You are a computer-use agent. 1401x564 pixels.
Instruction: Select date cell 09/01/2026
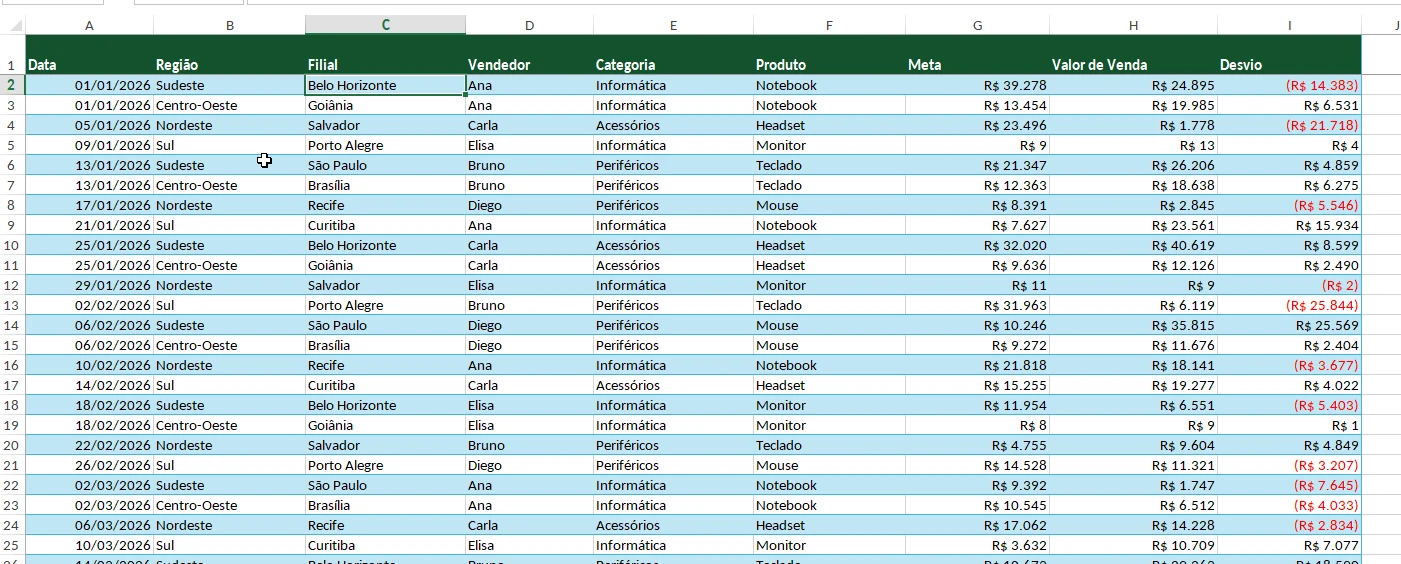pyautogui.click(x=90, y=145)
